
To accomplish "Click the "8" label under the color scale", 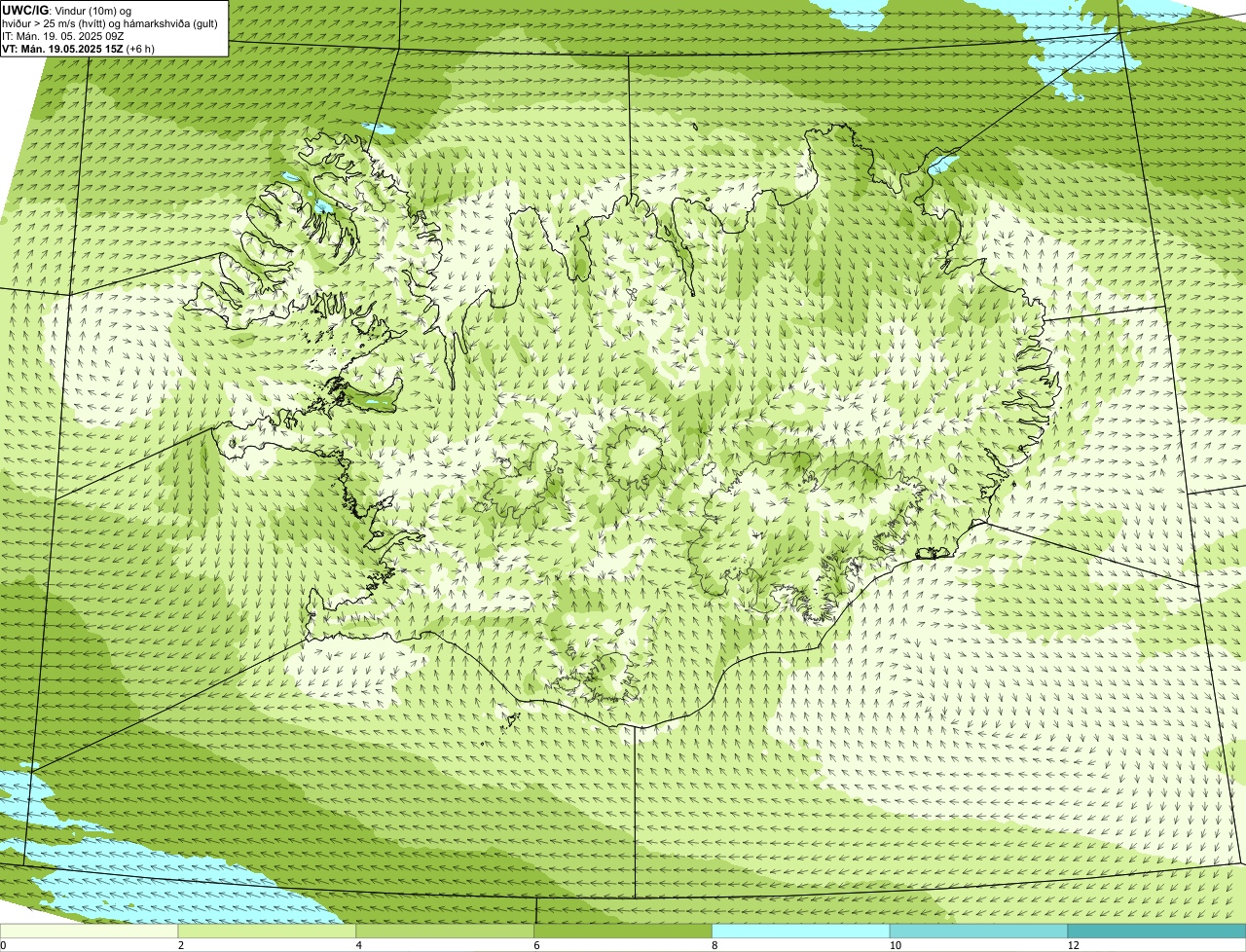I will coord(714,945).
